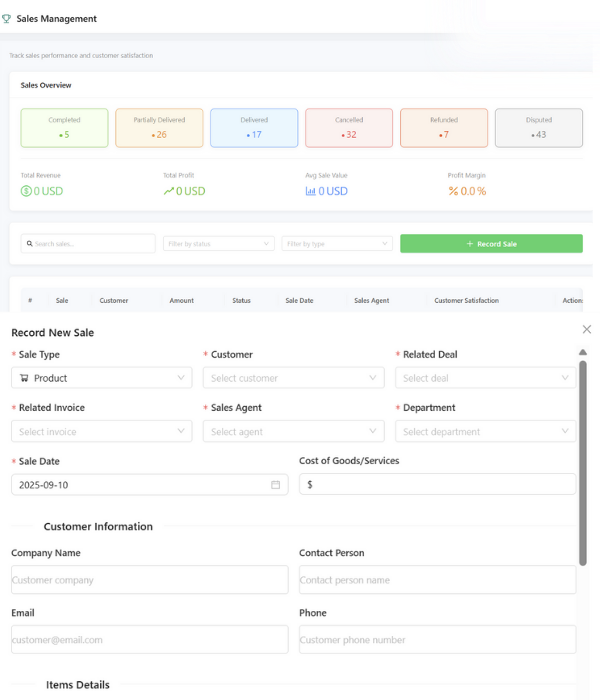Open the Select agent dropdown
This screenshot has height=700, width=600.
293,431
